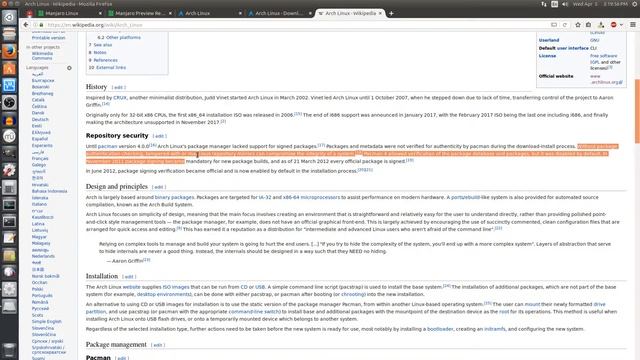Image resolution: width=640 pixels, height=360 pixels.
Task: Select the Arch Linux - Wikipedia tab
Action: (350, 13)
